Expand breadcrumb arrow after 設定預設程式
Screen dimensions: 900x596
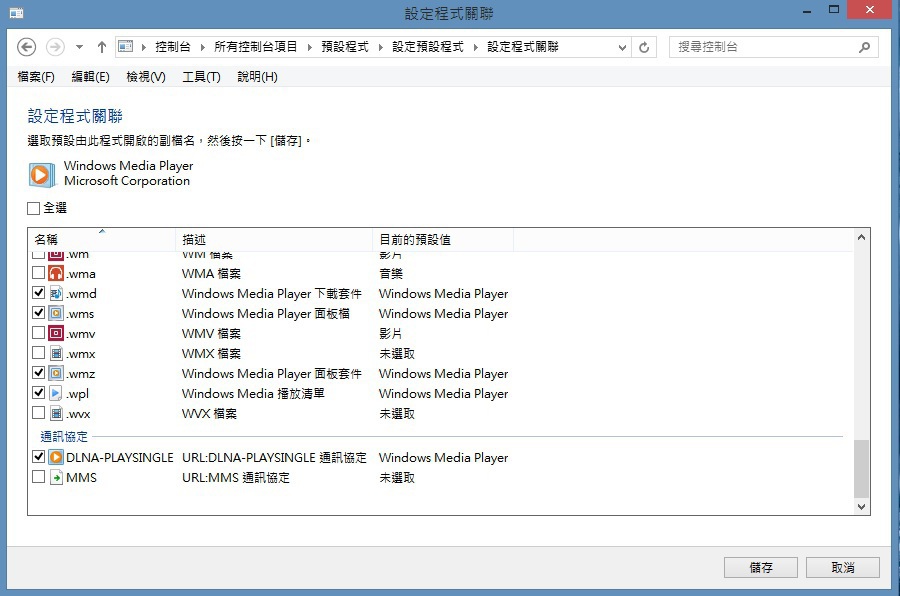[475, 47]
